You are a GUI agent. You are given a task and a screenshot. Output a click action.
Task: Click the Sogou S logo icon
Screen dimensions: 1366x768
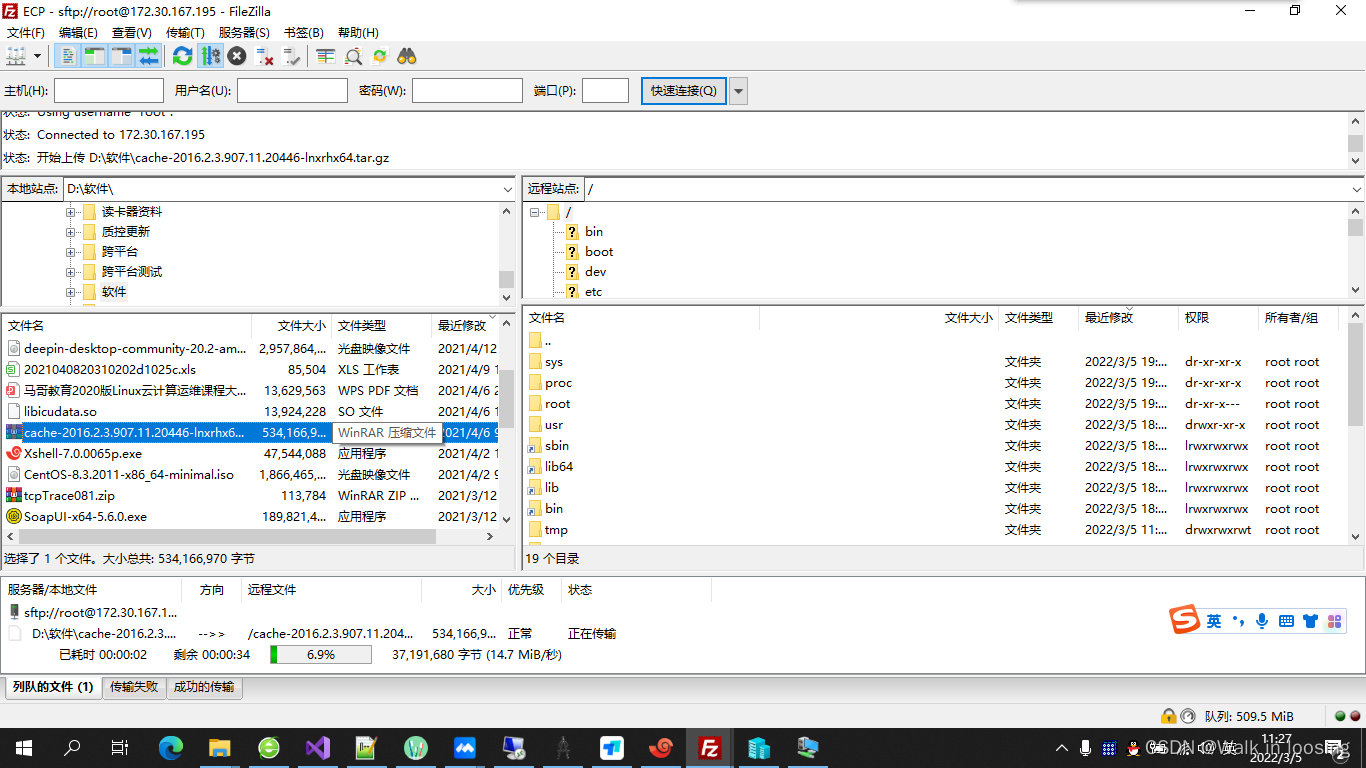(x=1185, y=620)
